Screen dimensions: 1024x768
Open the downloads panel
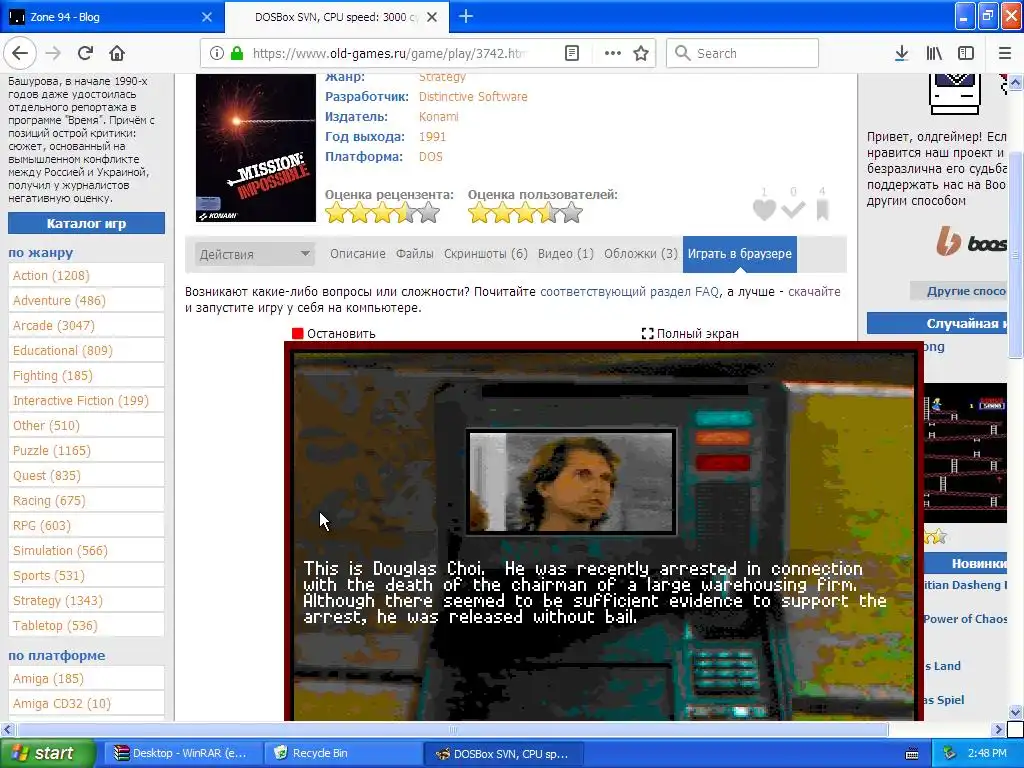[x=901, y=53]
